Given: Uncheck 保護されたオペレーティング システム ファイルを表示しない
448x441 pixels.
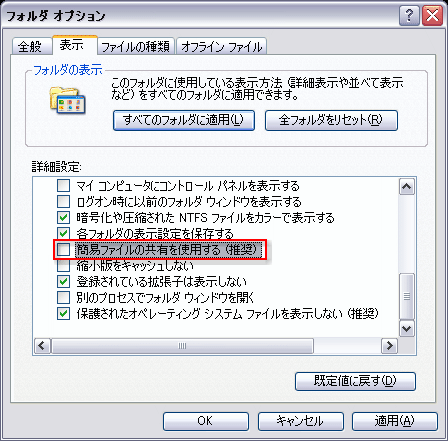Looking at the screenshot, I should coord(63,313).
